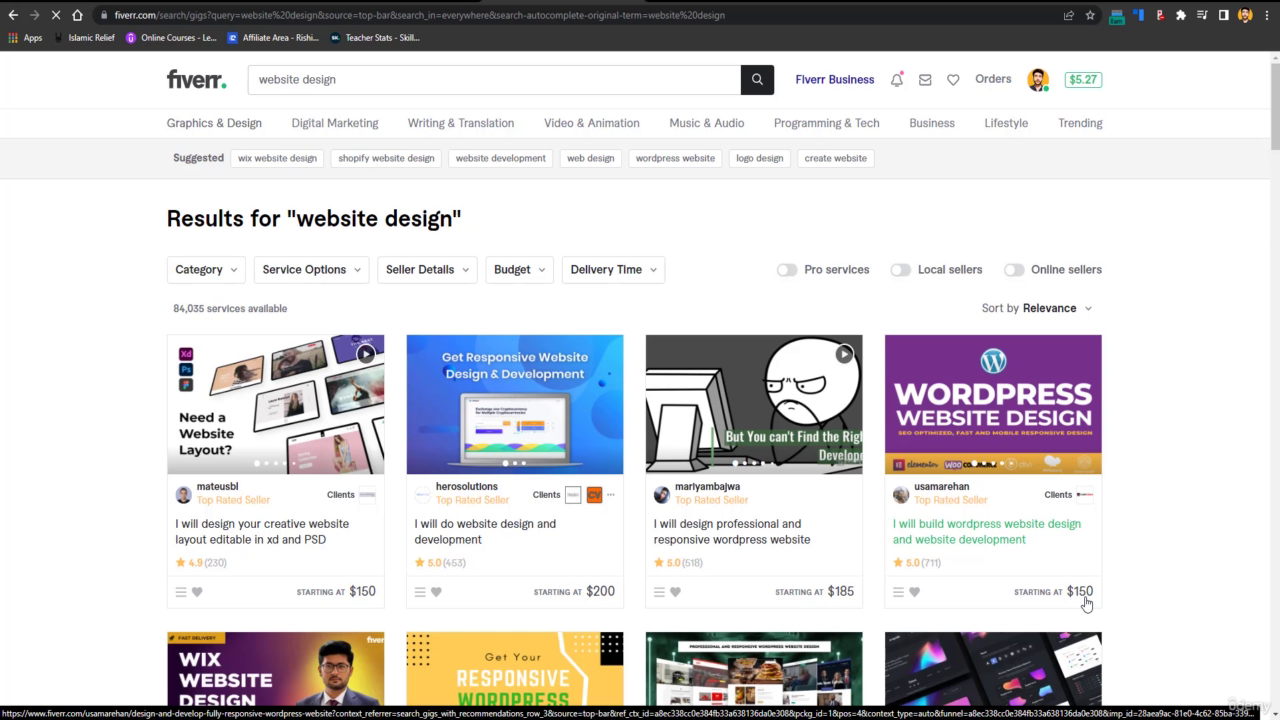1280x720 pixels.
Task: Favorite herosolutions' gig with the heart icon
Action: tap(436, 592)
